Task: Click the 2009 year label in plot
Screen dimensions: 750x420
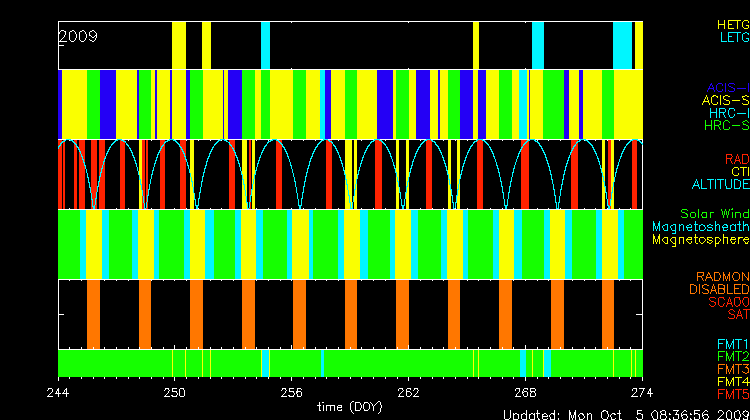Action: click(x=77, y=36)
